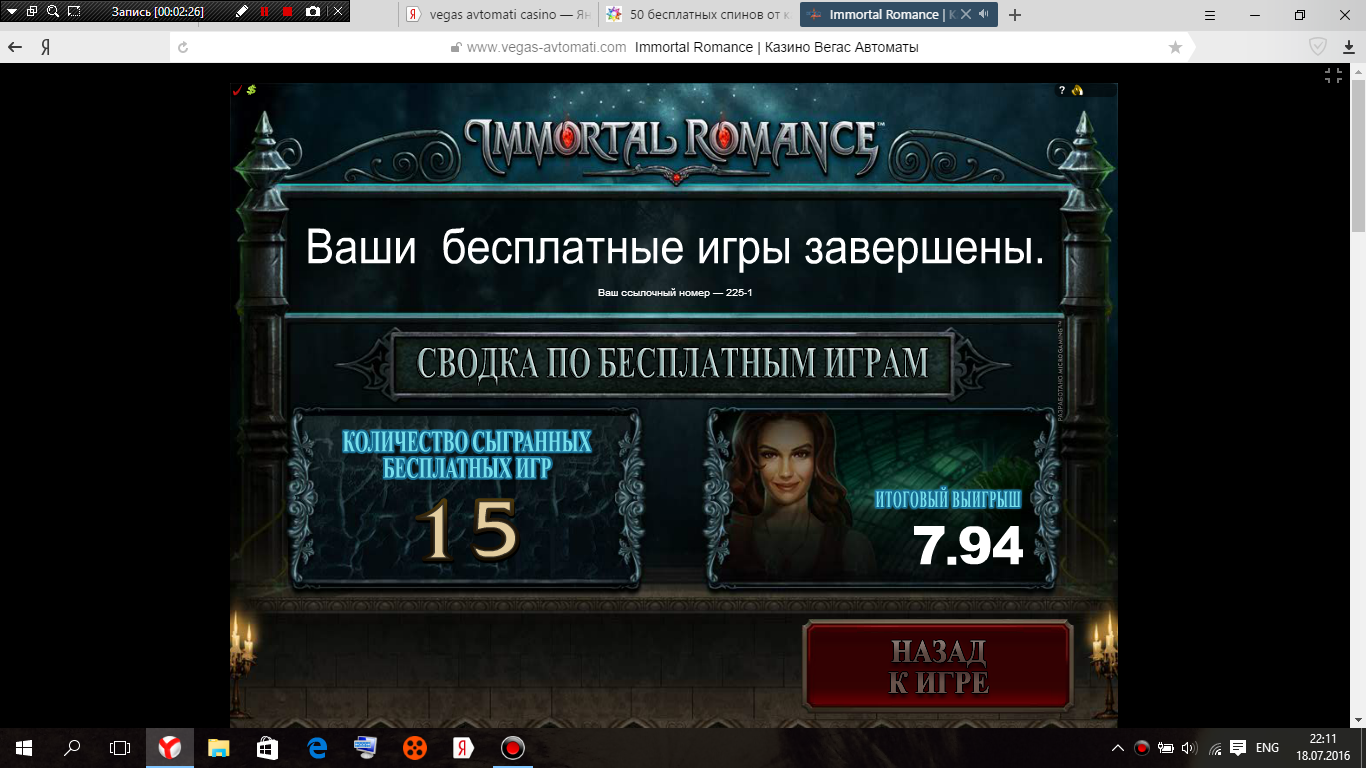This screenshot has height=768, width=1366.
Task: Click the padlock icon in address bar
Action: [456, 47]
